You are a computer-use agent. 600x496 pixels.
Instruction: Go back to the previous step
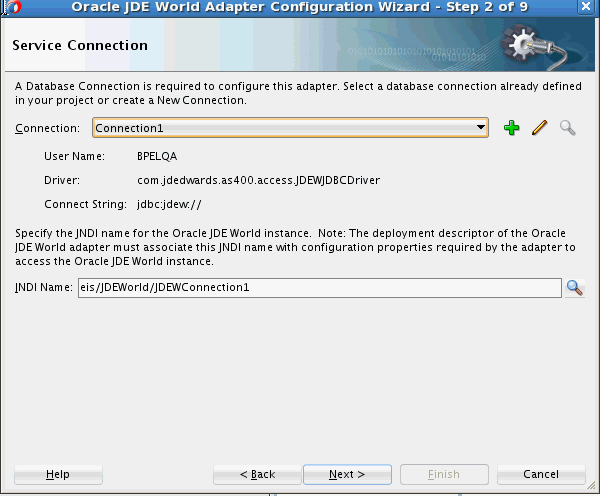coord(257,475)
